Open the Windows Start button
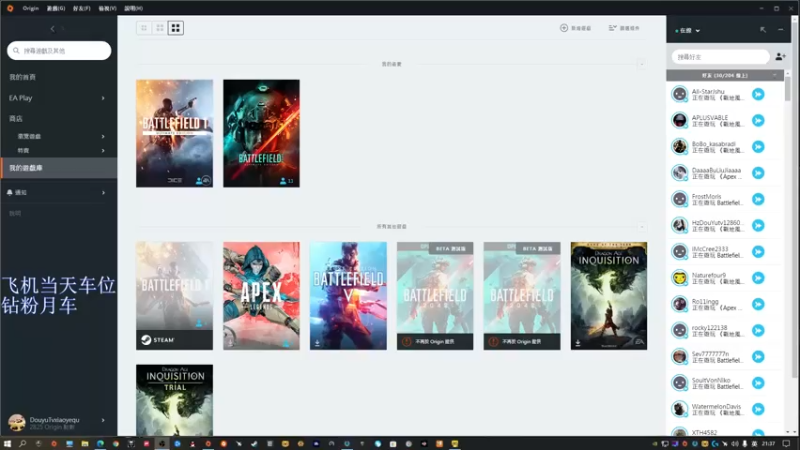This screenshot has height=450, width=800. [7, 444]
